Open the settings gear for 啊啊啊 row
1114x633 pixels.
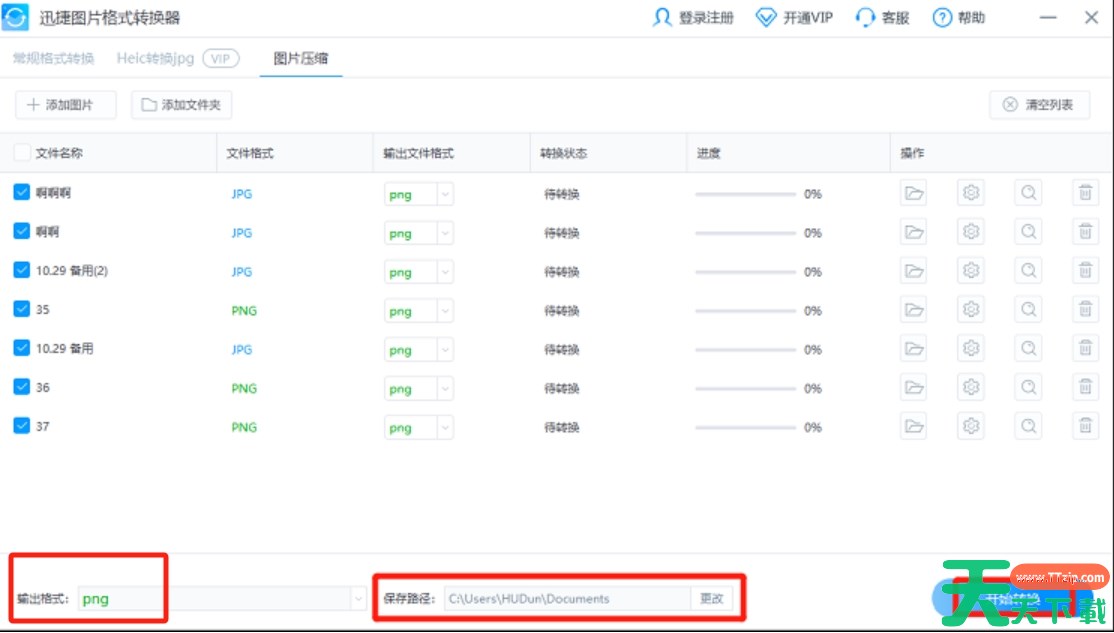point(970,193)
